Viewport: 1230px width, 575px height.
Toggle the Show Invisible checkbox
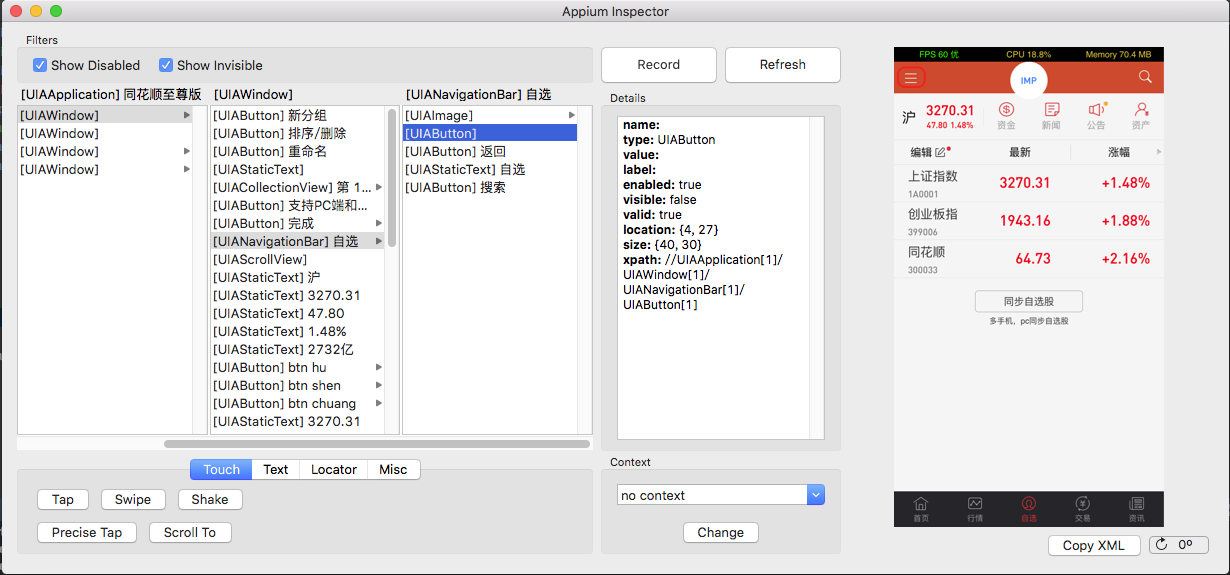coord(166,65)
